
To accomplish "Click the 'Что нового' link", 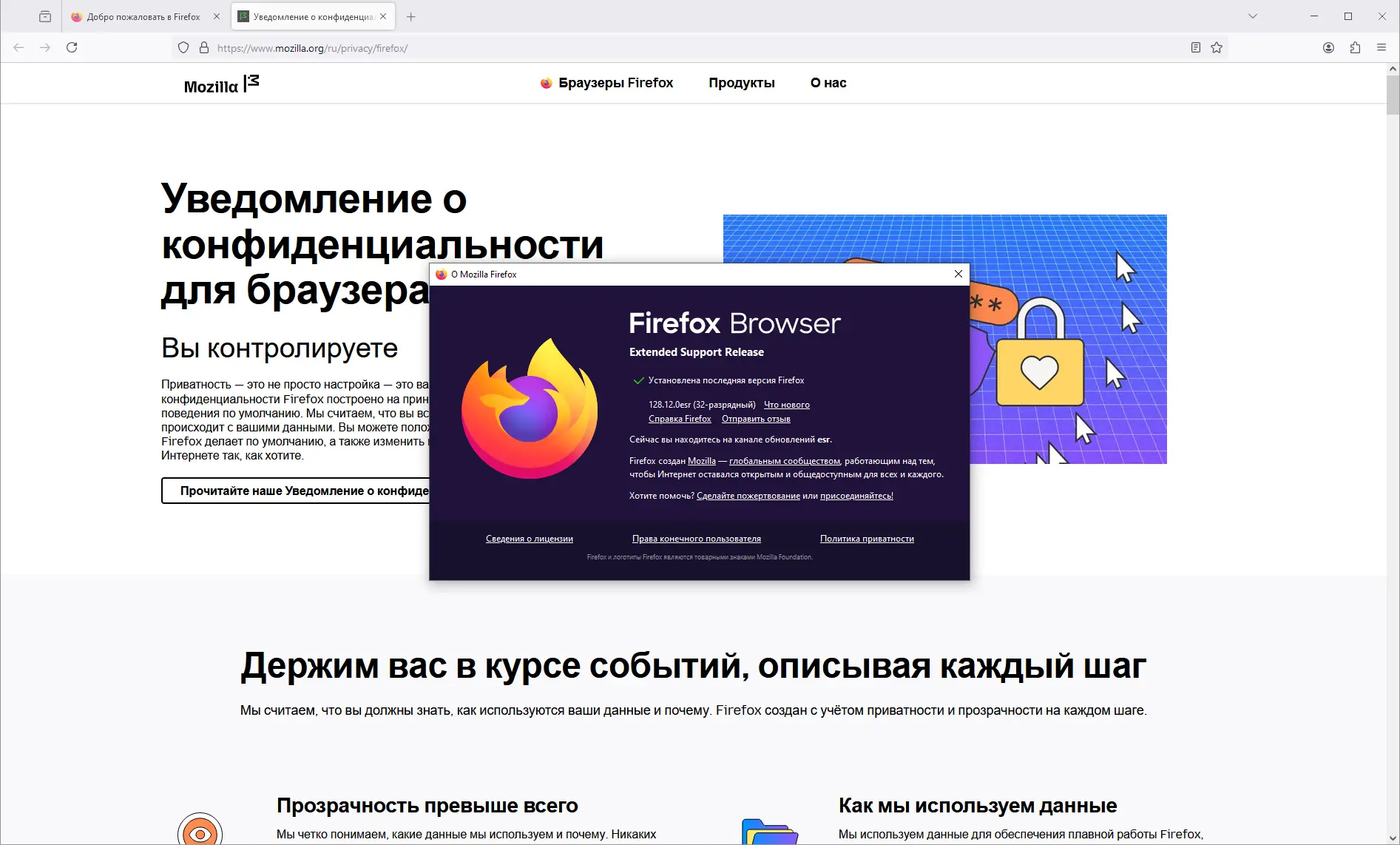I will (x=787, y=405).
